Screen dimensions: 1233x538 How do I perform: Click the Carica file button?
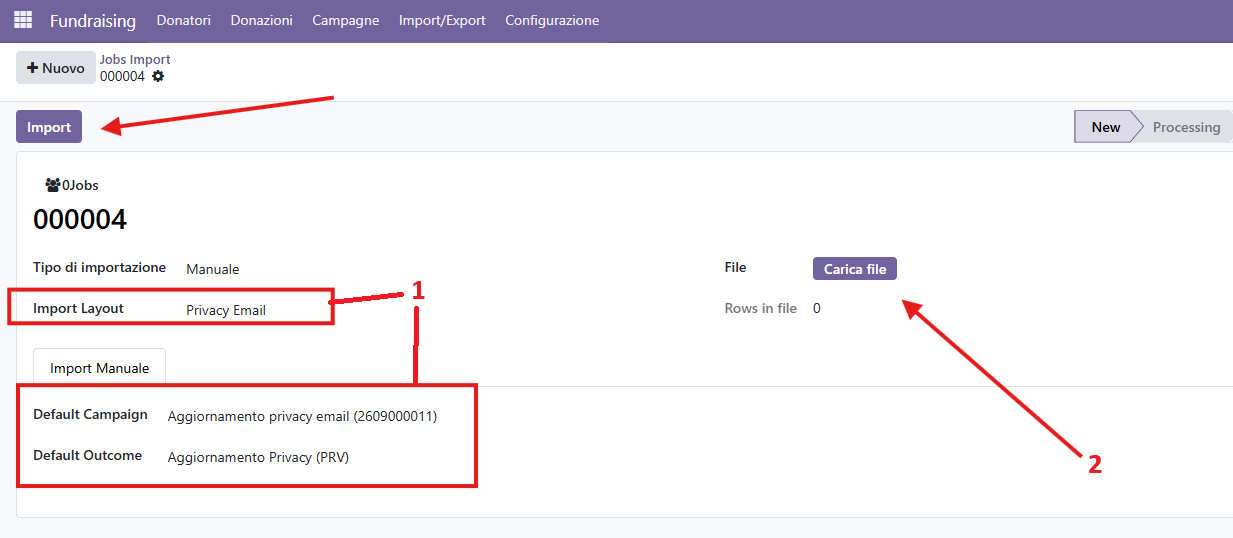click(855, 269)
